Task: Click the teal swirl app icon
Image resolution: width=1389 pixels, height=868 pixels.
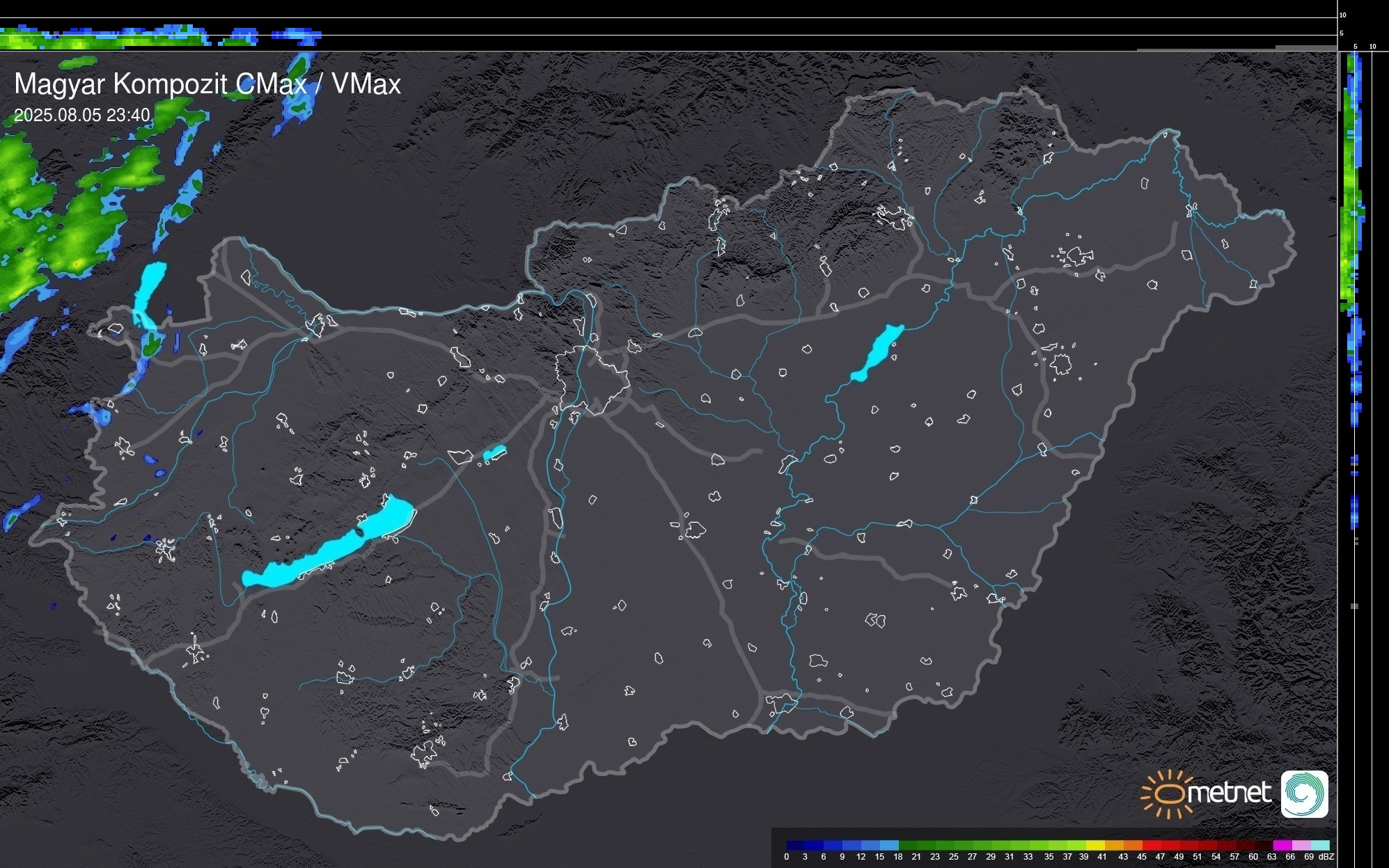Action: pyautogui.click(x=1304, y=794)
